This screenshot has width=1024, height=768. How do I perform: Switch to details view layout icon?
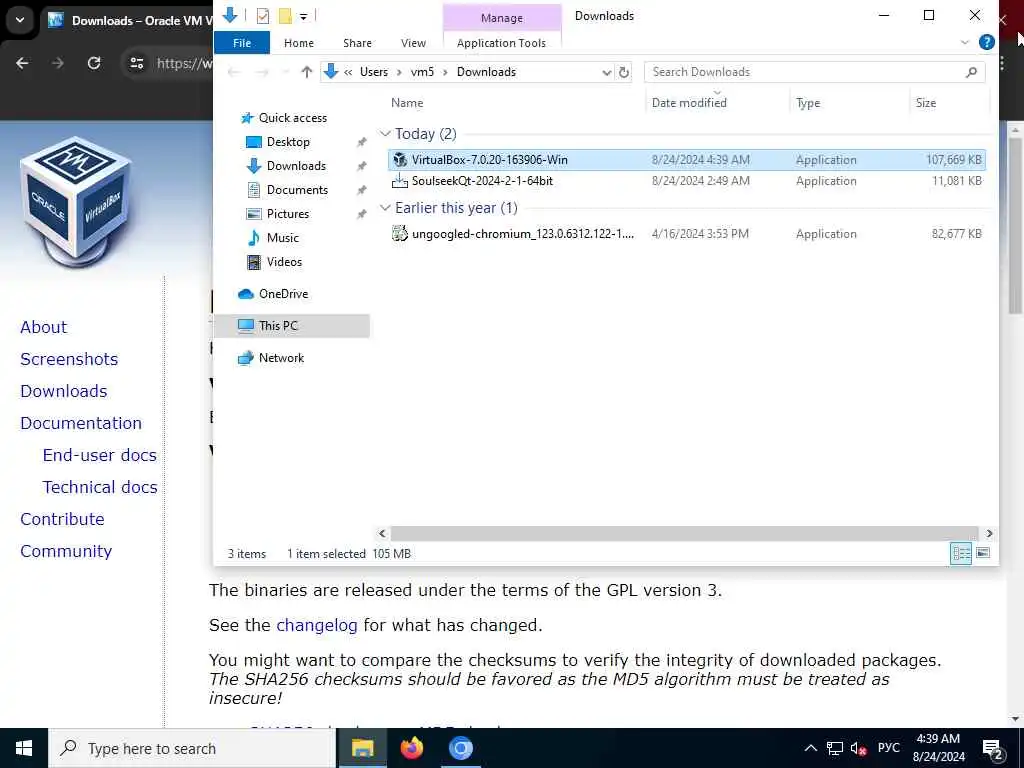[961, 553]
